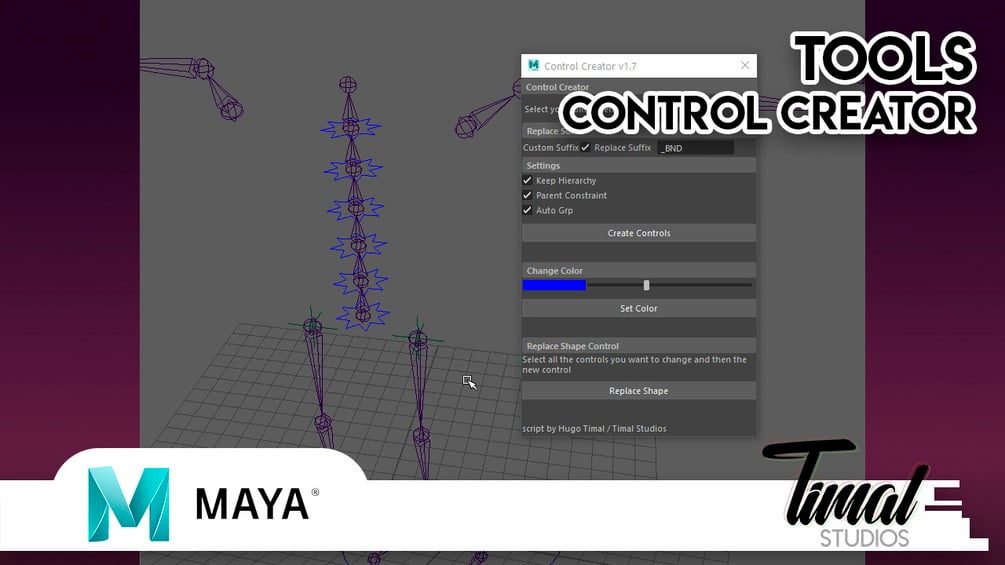1005x565 pixels.
Task: Click the _BND replace suffix field
Action: [695, 148]
